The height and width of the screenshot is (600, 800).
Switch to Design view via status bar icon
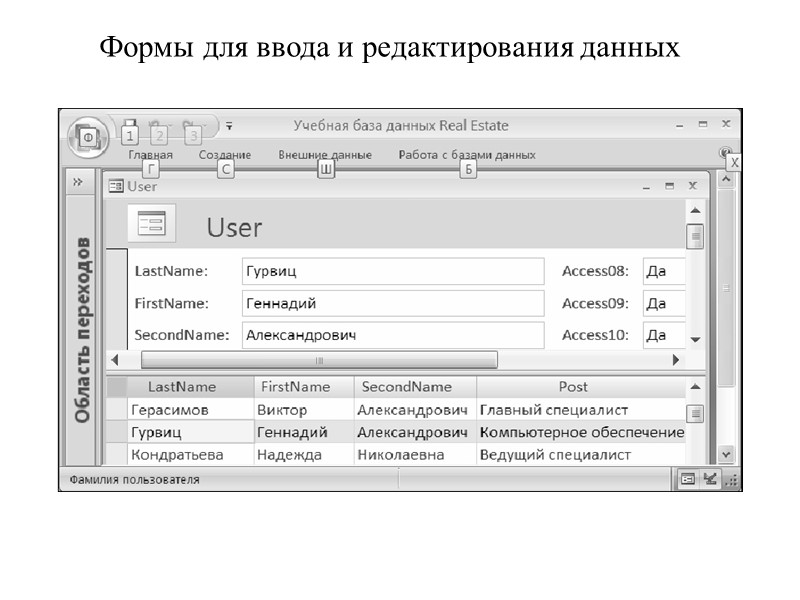[x=710, y=479]
